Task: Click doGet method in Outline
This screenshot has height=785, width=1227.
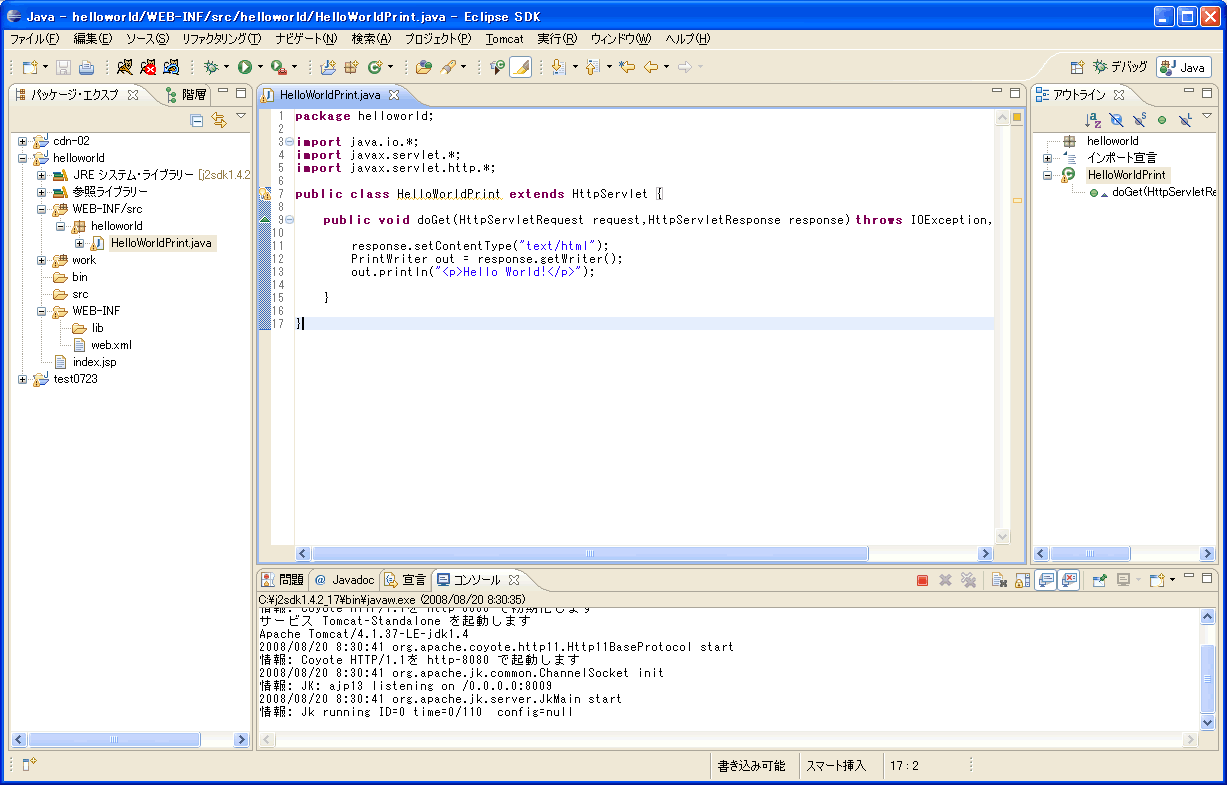Action: pyautogui.click(x=1151, y=192)
